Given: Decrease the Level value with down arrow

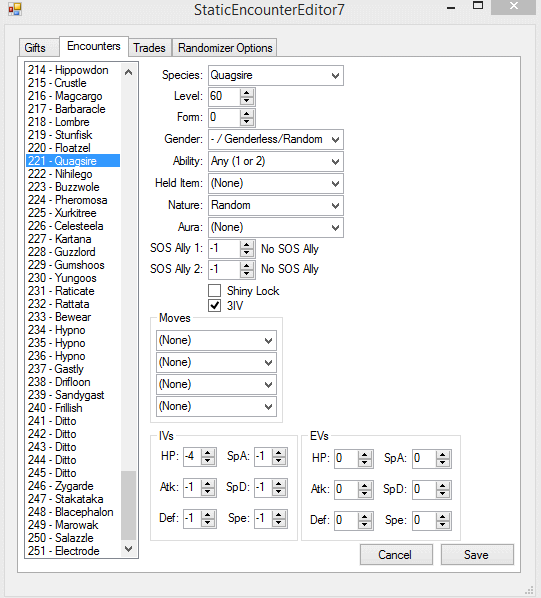Looking at the screenshot, I should pyautogui.click(x=247, y=101).
